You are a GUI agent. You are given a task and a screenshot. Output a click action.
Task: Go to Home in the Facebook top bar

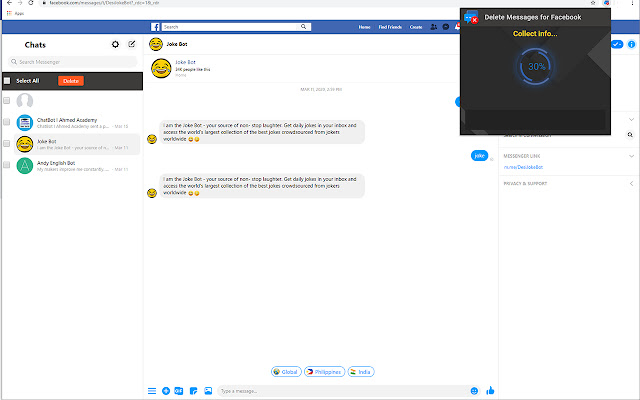[x=364, y=27]
